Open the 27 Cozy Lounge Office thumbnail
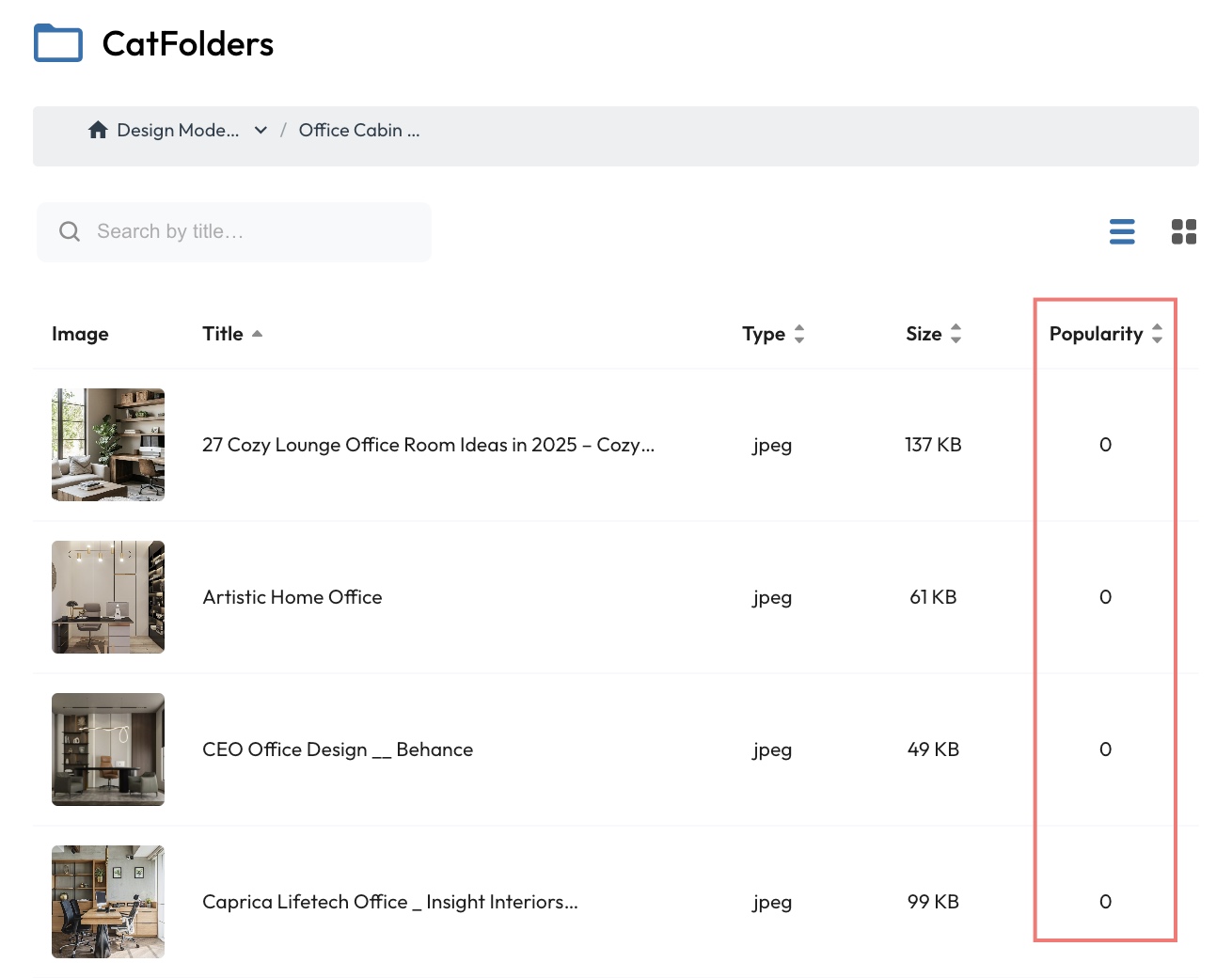 (108, 445)
